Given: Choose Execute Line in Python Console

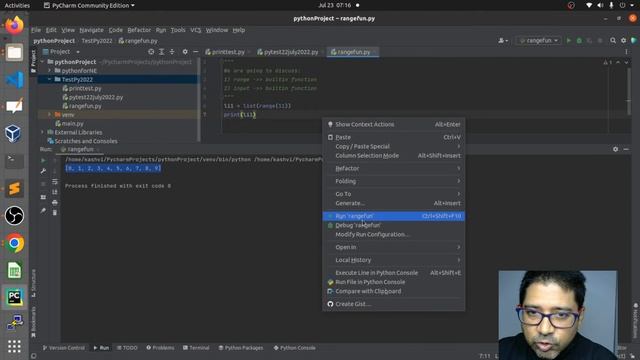Looking at the screenshot, I should pyautogui.click(x=394, y=273).
